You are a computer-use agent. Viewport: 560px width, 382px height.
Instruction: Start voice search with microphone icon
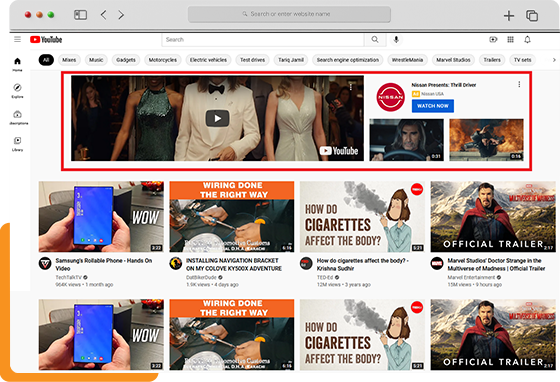pos(396,40)
